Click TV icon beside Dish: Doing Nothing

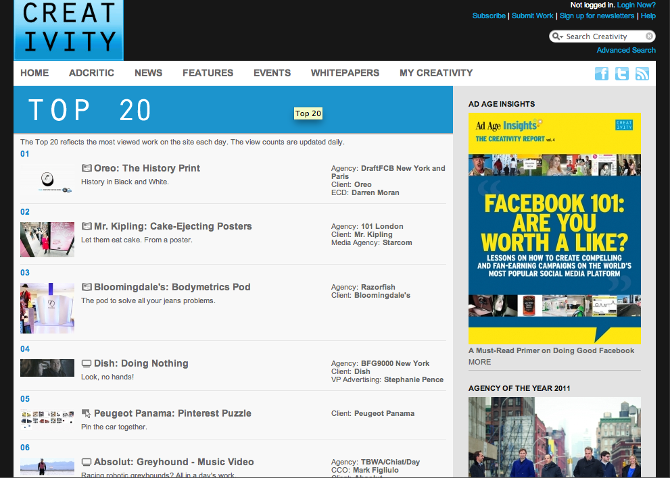86,364
